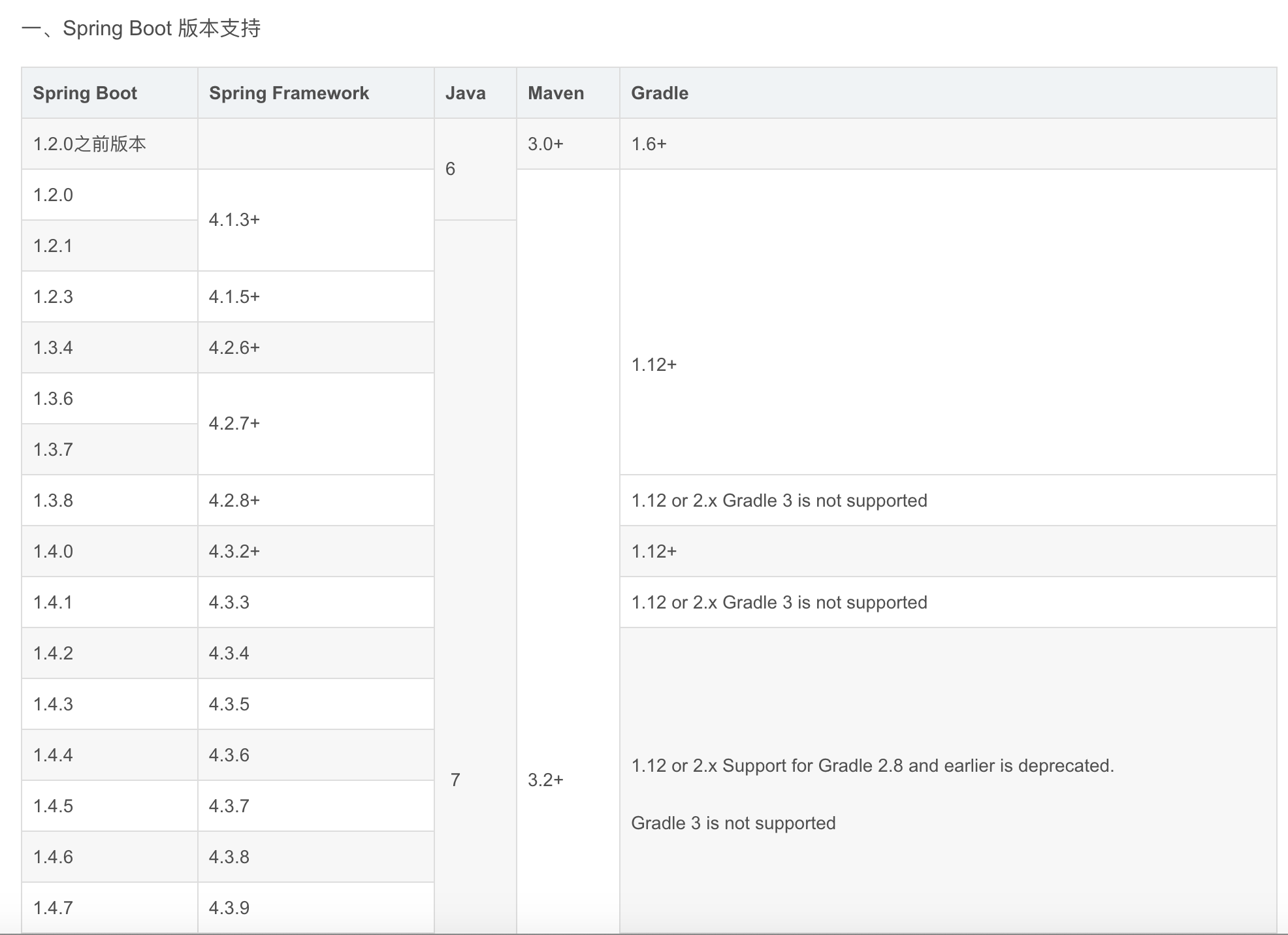Image resolution: width=1288 pixels, height=935 pixels.
Task: Click the standalone 'Gradle 3 is not supported' line
Action: 733,823
